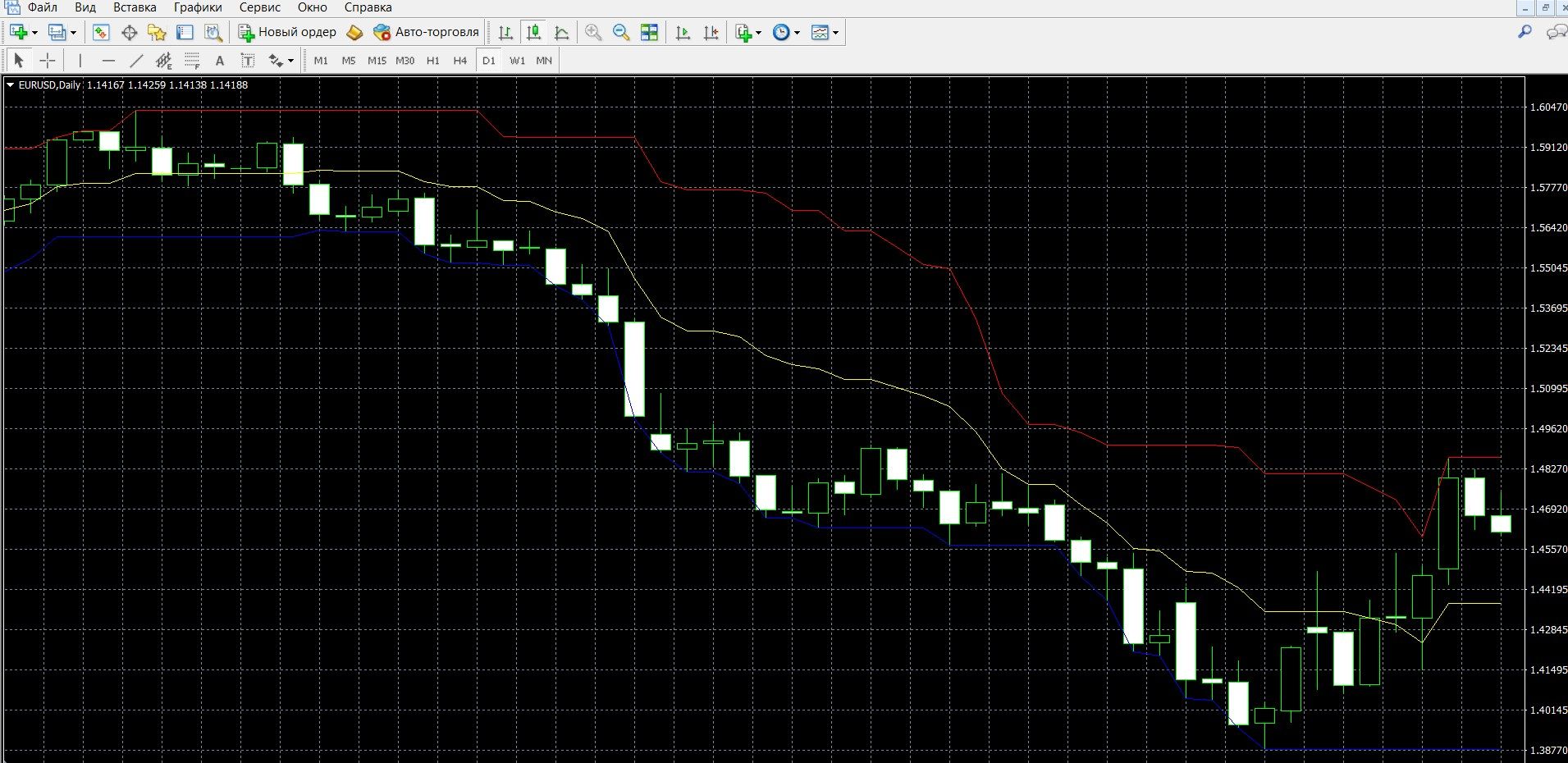The width and height of the screenshot is (1568, 763).
Task: Open the Справка menu
Action: [x=368, y=7]
